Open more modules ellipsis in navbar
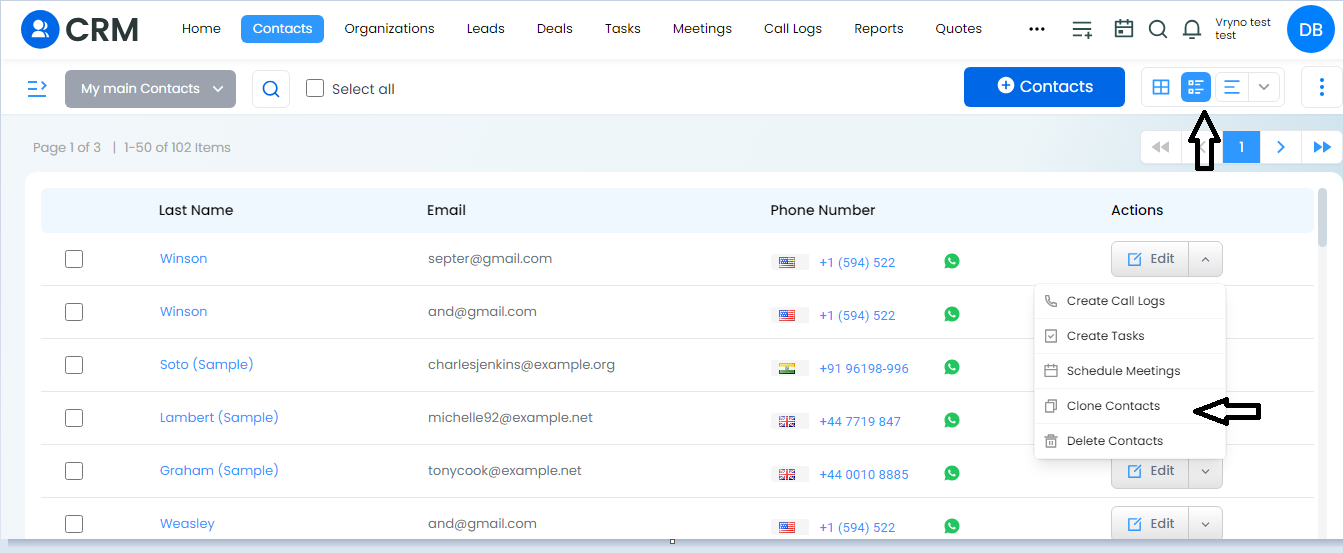 point(1037,29)
